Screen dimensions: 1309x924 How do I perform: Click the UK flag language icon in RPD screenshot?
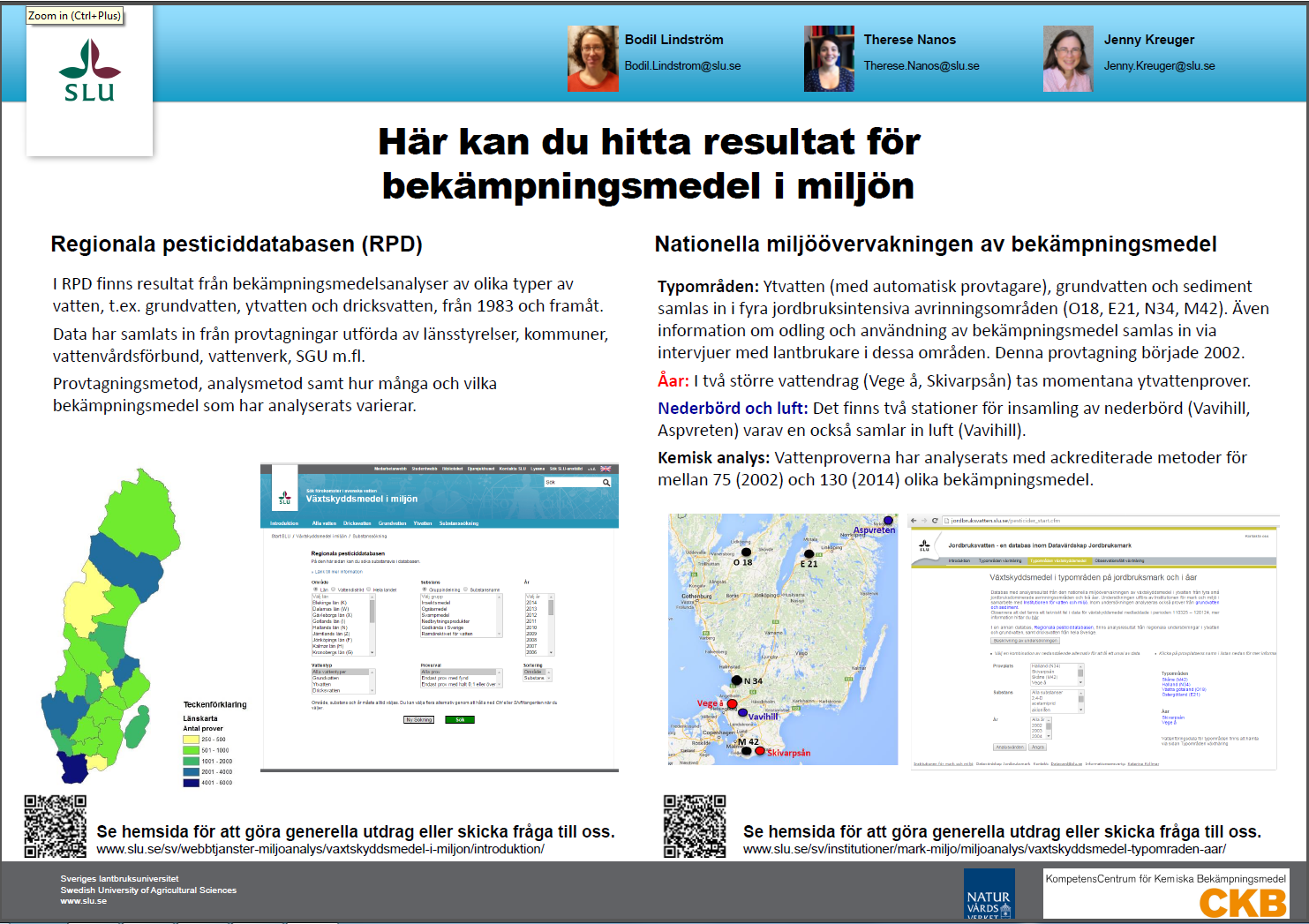click(606, 469)
